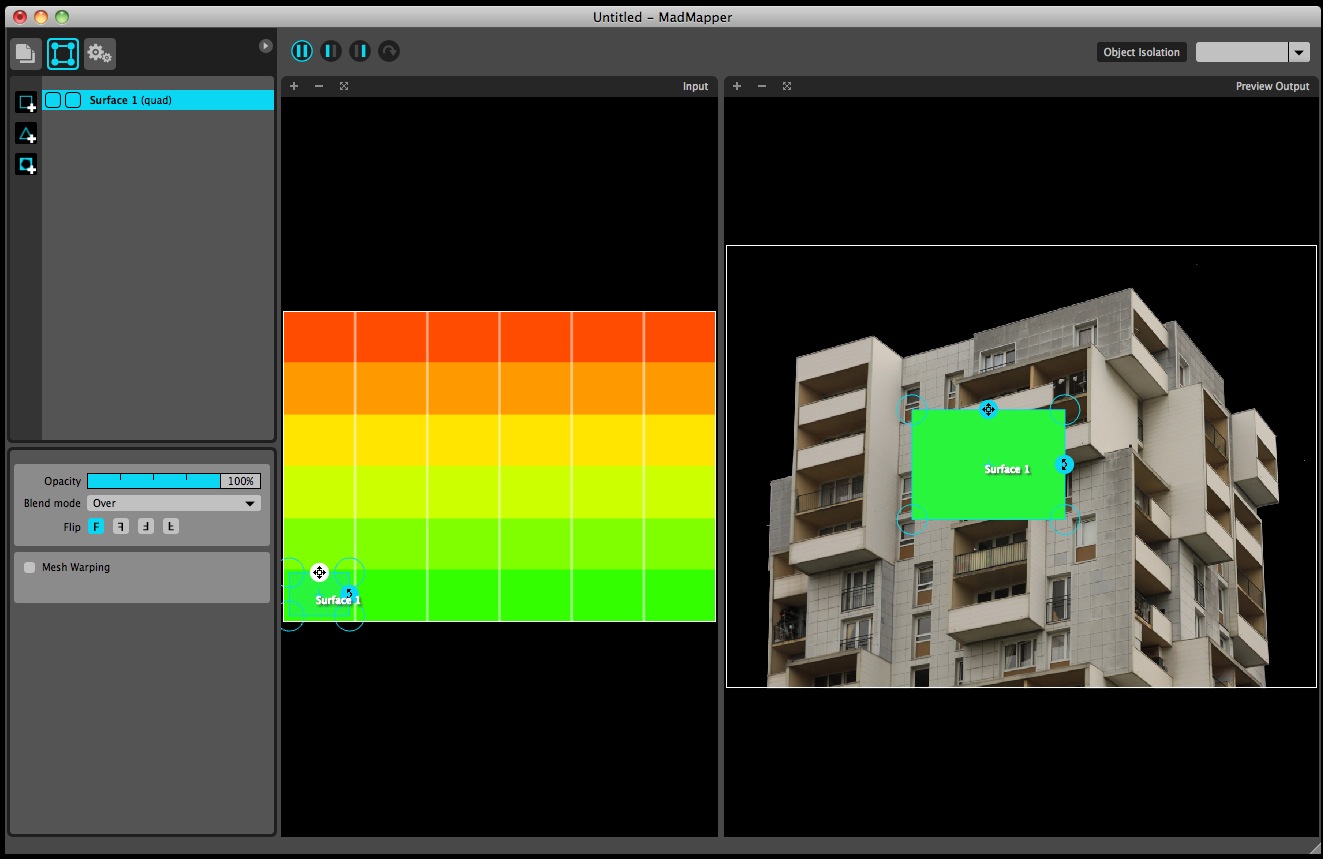Open the gears settings tab

point(99,53)
